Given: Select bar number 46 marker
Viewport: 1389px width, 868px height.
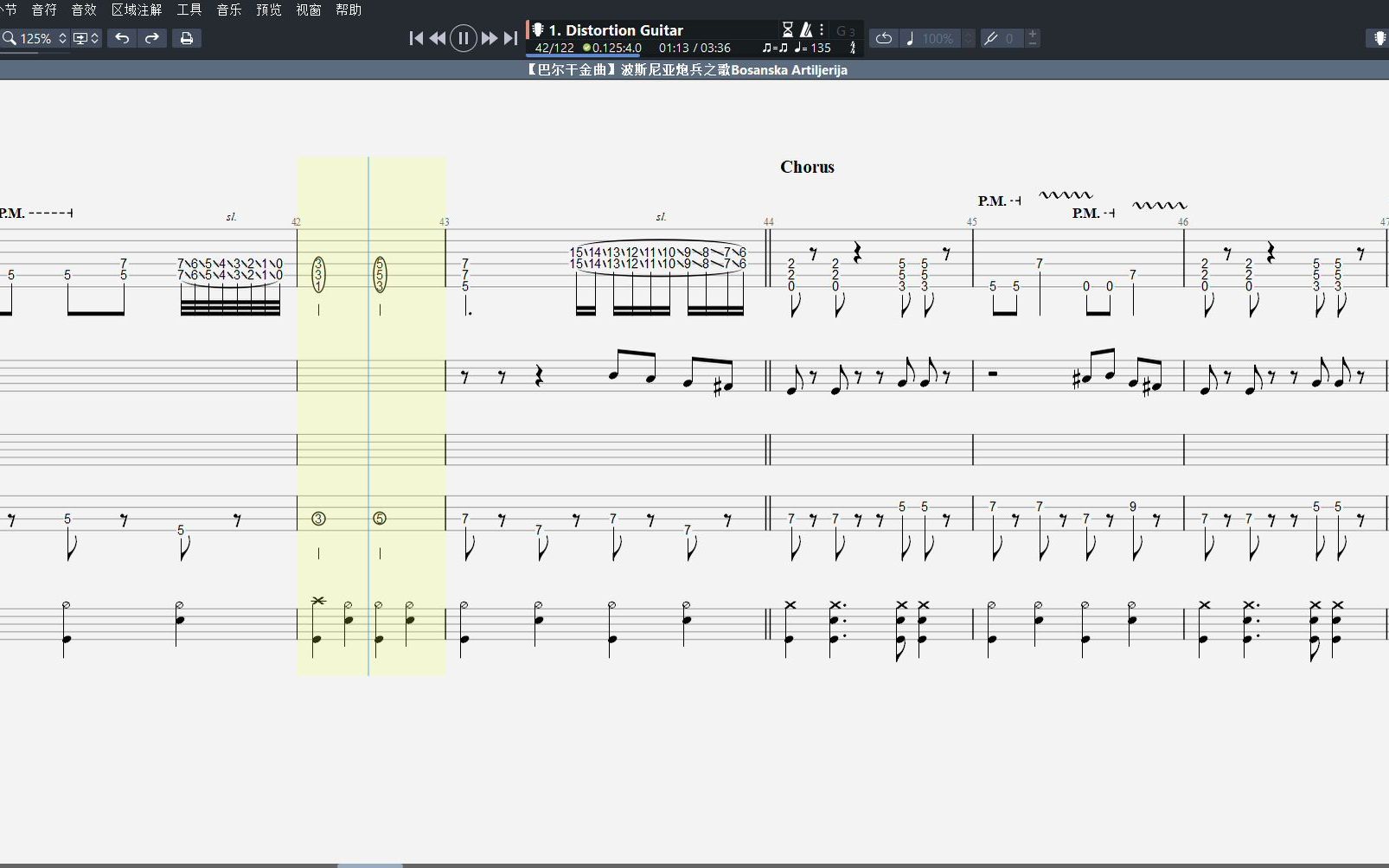Looking at the screenshot, I should pos(1182,222).
